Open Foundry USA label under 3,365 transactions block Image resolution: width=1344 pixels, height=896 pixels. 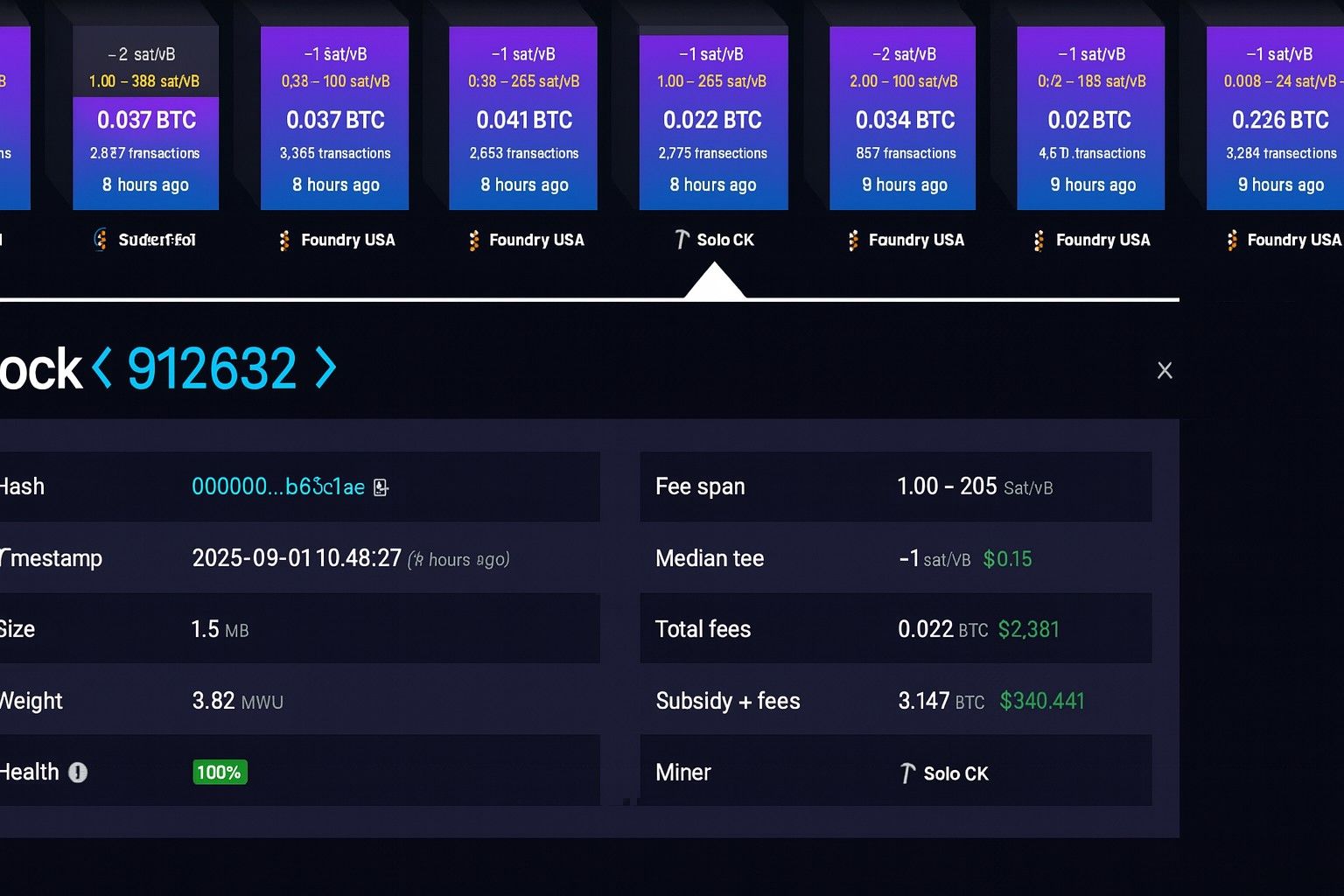348,240
